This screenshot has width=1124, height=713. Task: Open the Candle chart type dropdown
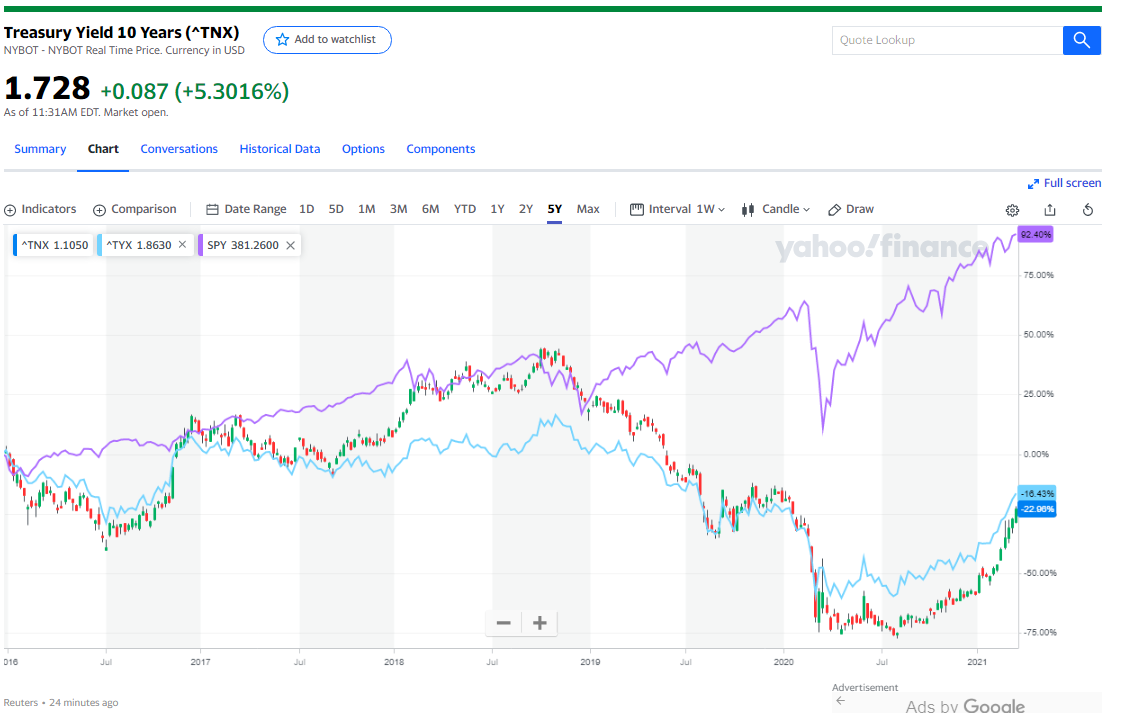776,209
